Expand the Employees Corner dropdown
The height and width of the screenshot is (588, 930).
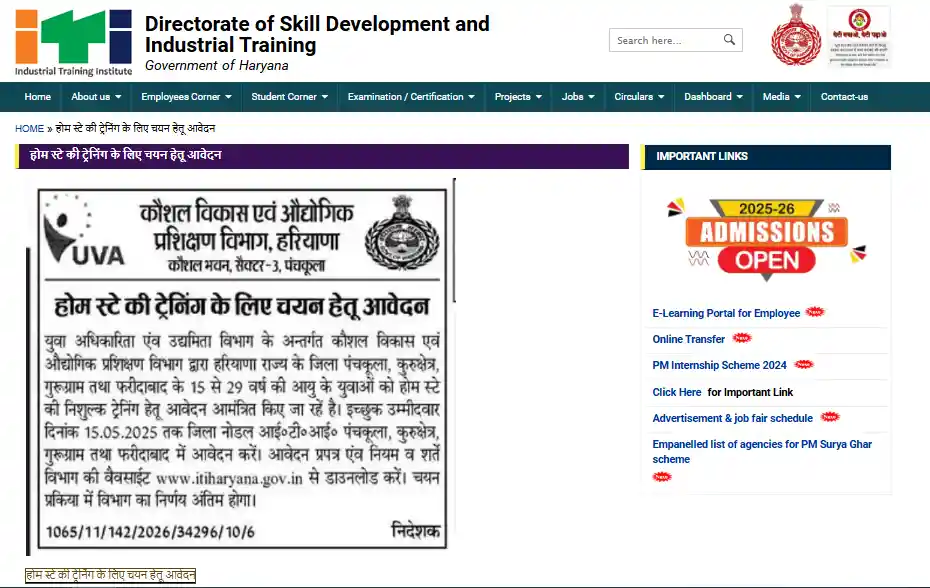point(186,97)
